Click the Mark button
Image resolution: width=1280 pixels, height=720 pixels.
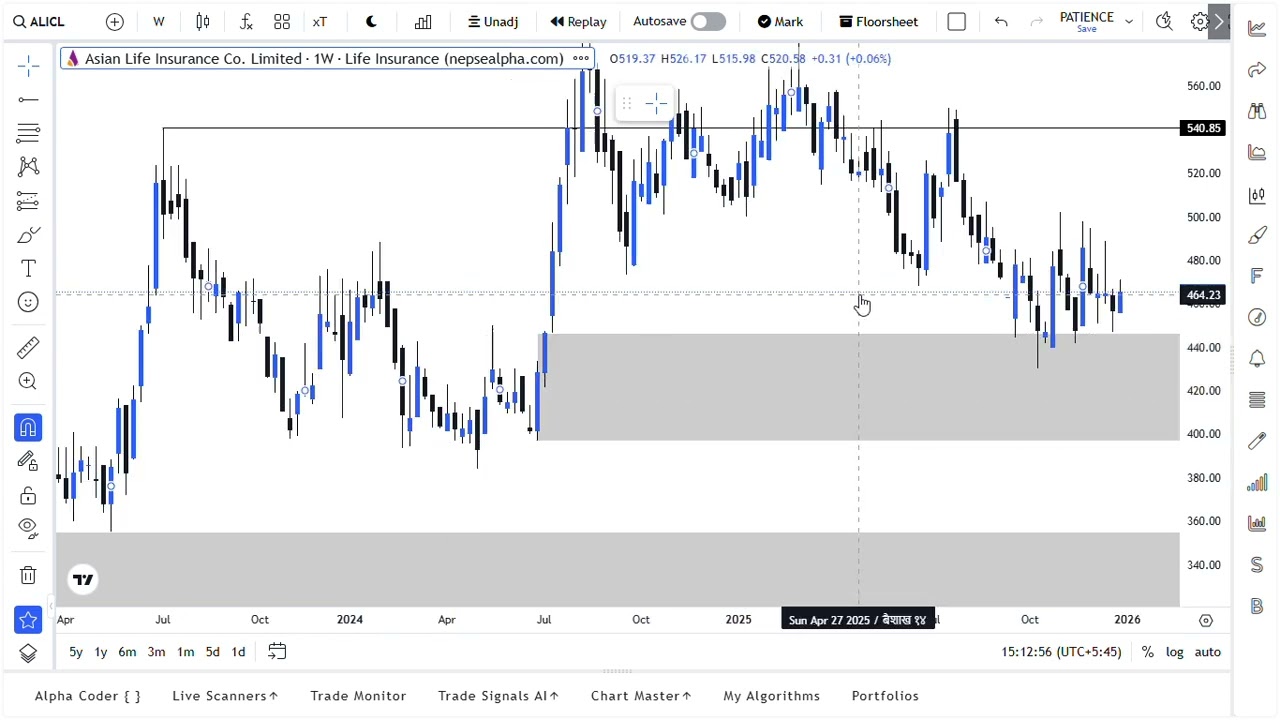pos(780,21)
